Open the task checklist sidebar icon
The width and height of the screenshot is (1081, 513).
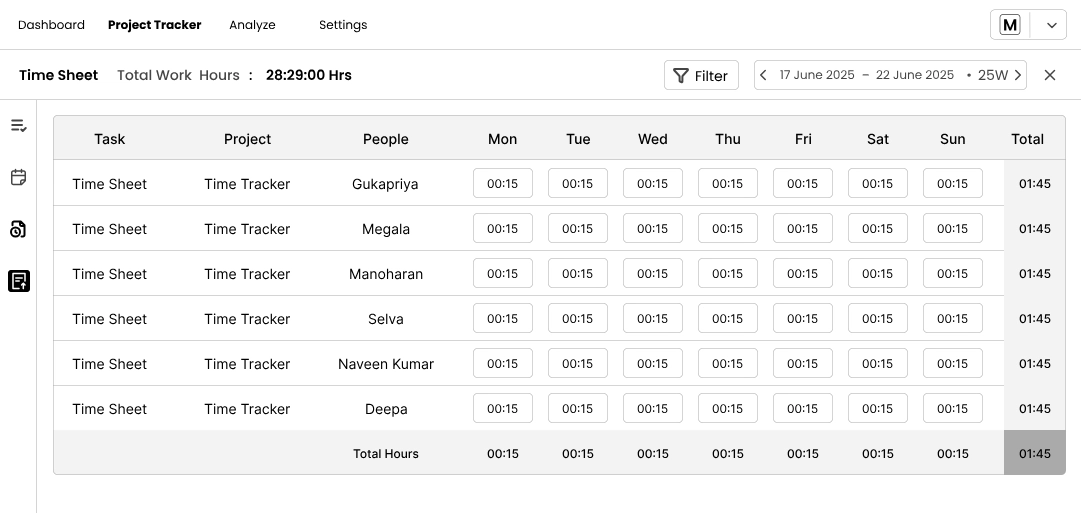tap(18, 126)
